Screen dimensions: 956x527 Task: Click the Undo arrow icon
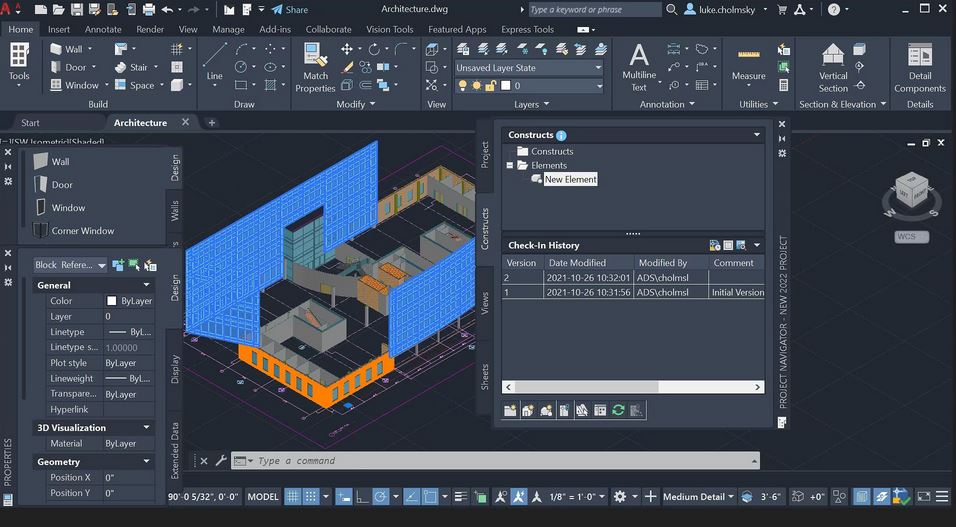click(167, 10)
